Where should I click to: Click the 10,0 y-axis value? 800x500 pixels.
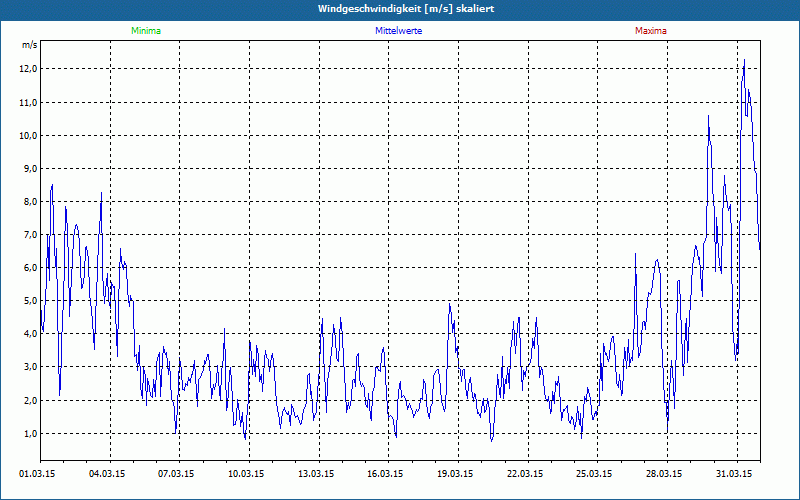click(30, 135)
